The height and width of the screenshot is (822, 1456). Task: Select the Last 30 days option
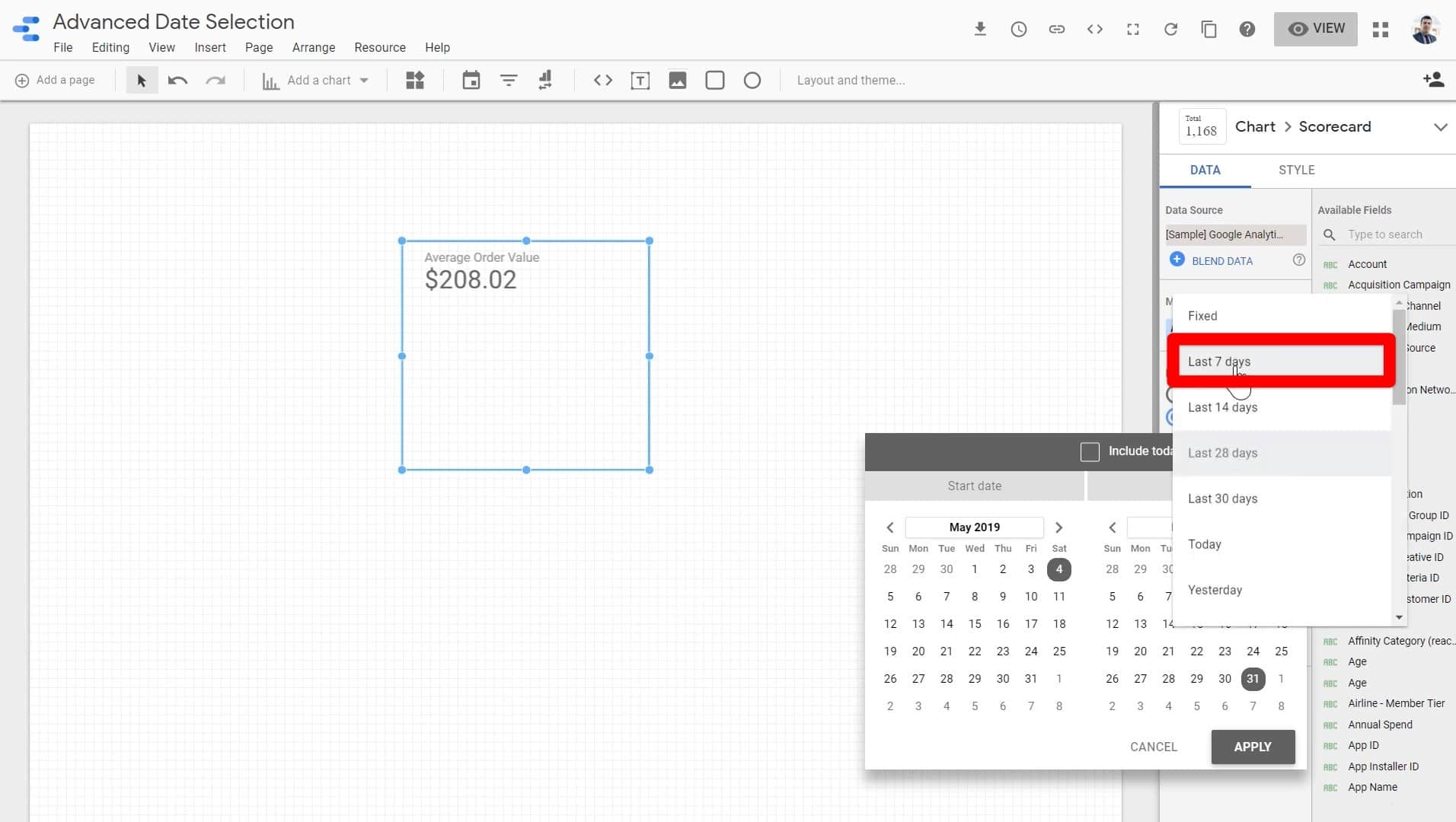point(1222,498)
